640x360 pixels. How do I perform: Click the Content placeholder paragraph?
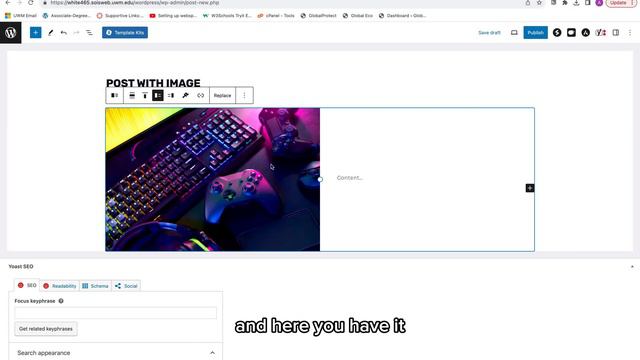tap(349, 178)
